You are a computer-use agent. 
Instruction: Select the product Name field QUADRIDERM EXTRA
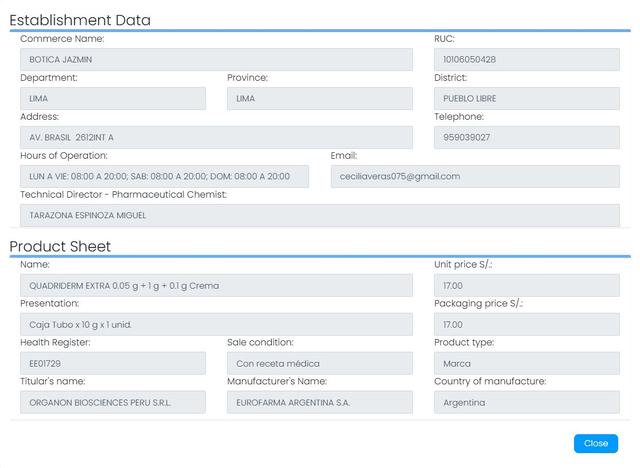(216, 285)
